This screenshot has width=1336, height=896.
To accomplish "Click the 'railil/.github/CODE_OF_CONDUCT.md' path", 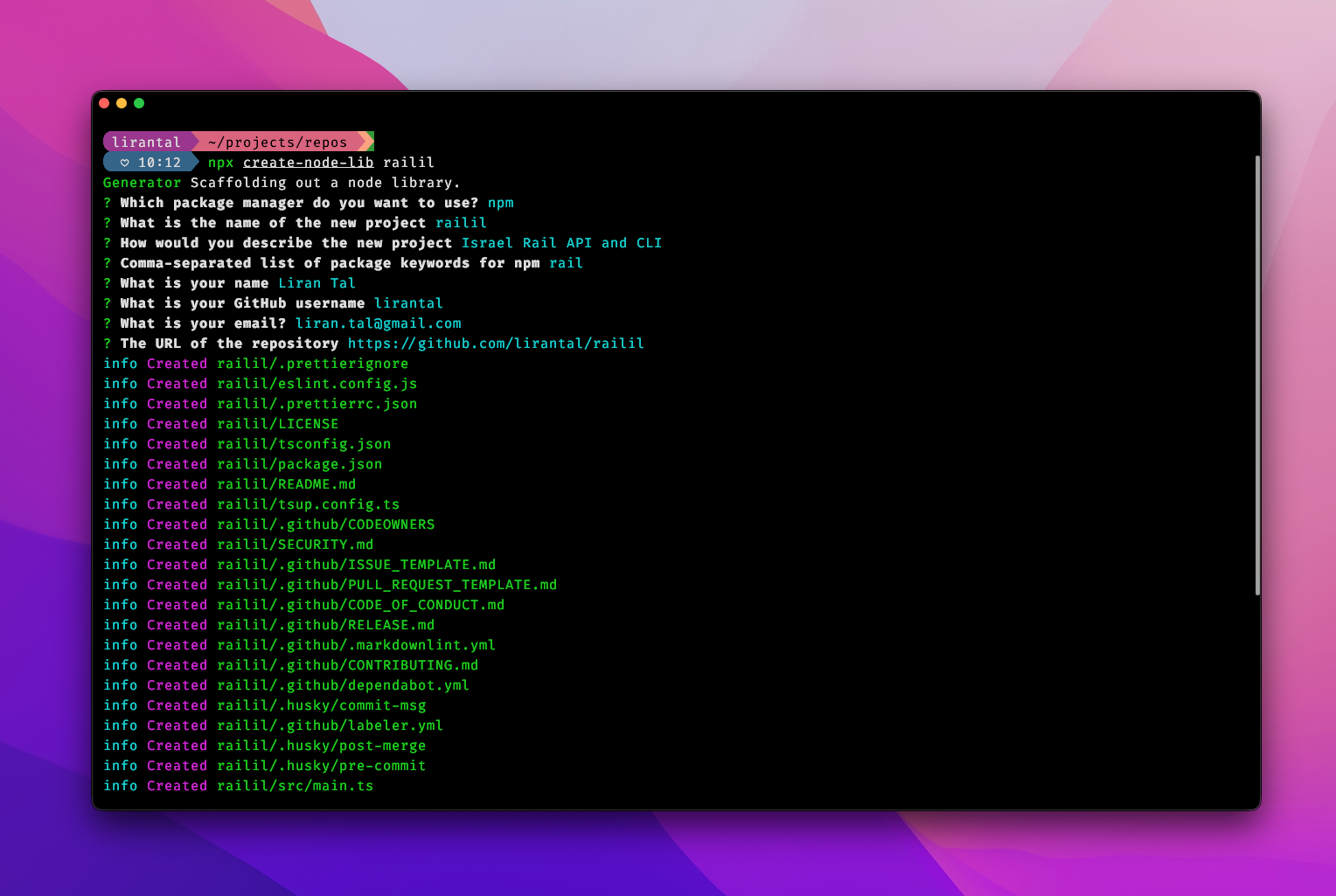I will tap(360, 605).
